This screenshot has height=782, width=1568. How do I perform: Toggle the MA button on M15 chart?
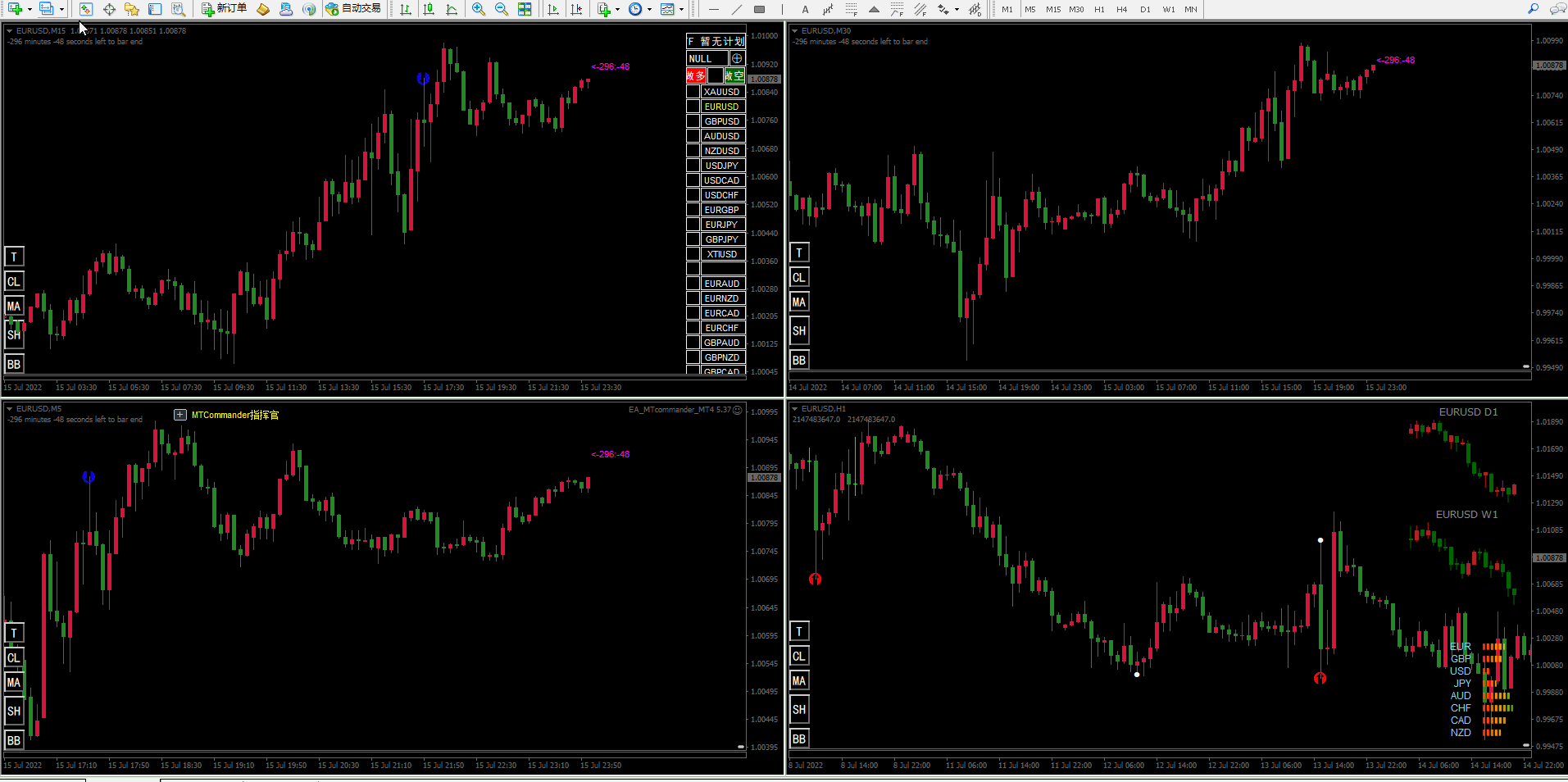click(14, 307)
